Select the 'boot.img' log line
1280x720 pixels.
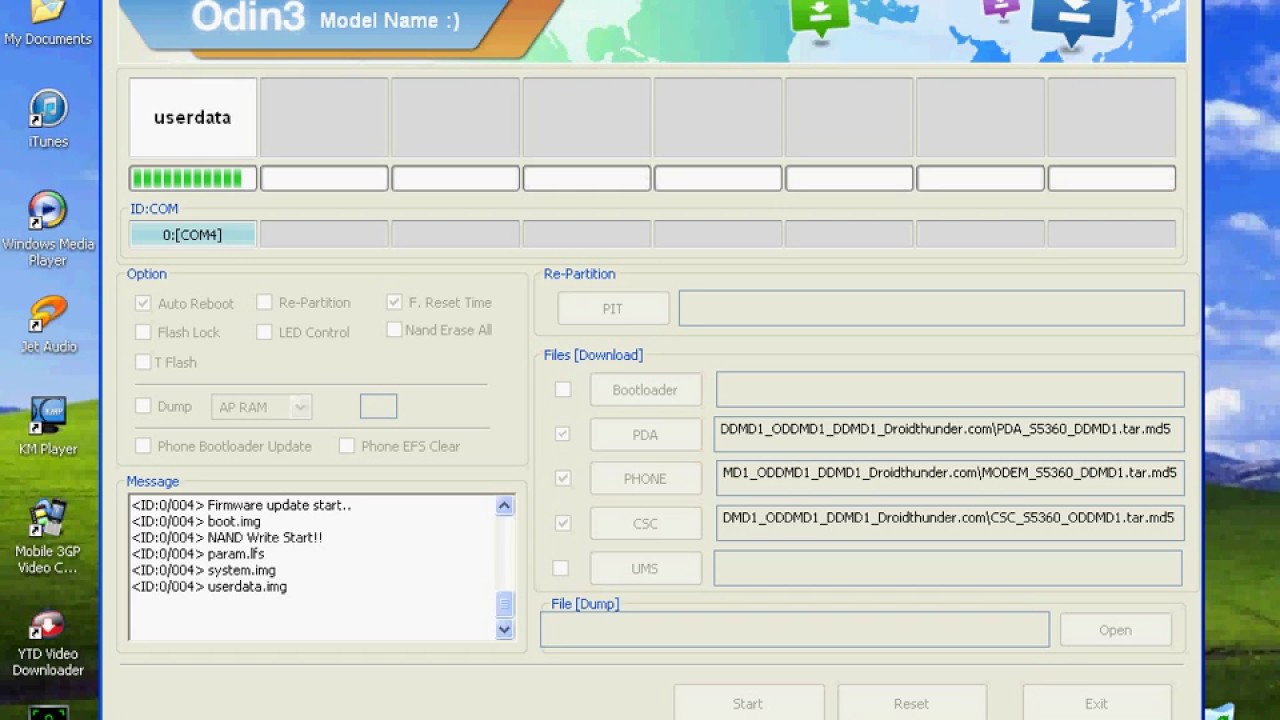tap(196, 522)
